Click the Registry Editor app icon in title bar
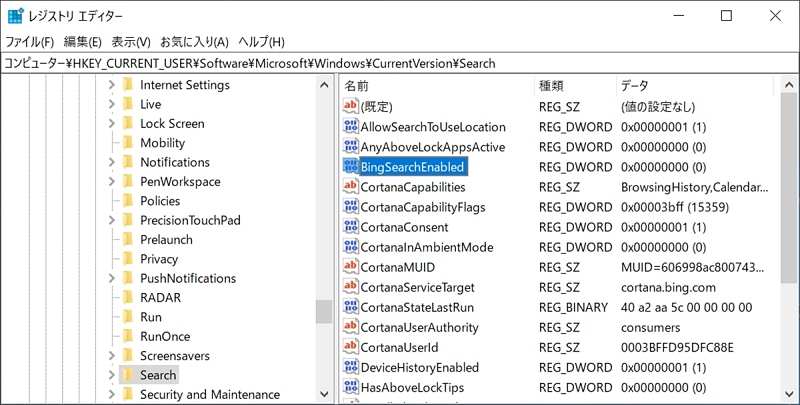 [16, 16]
